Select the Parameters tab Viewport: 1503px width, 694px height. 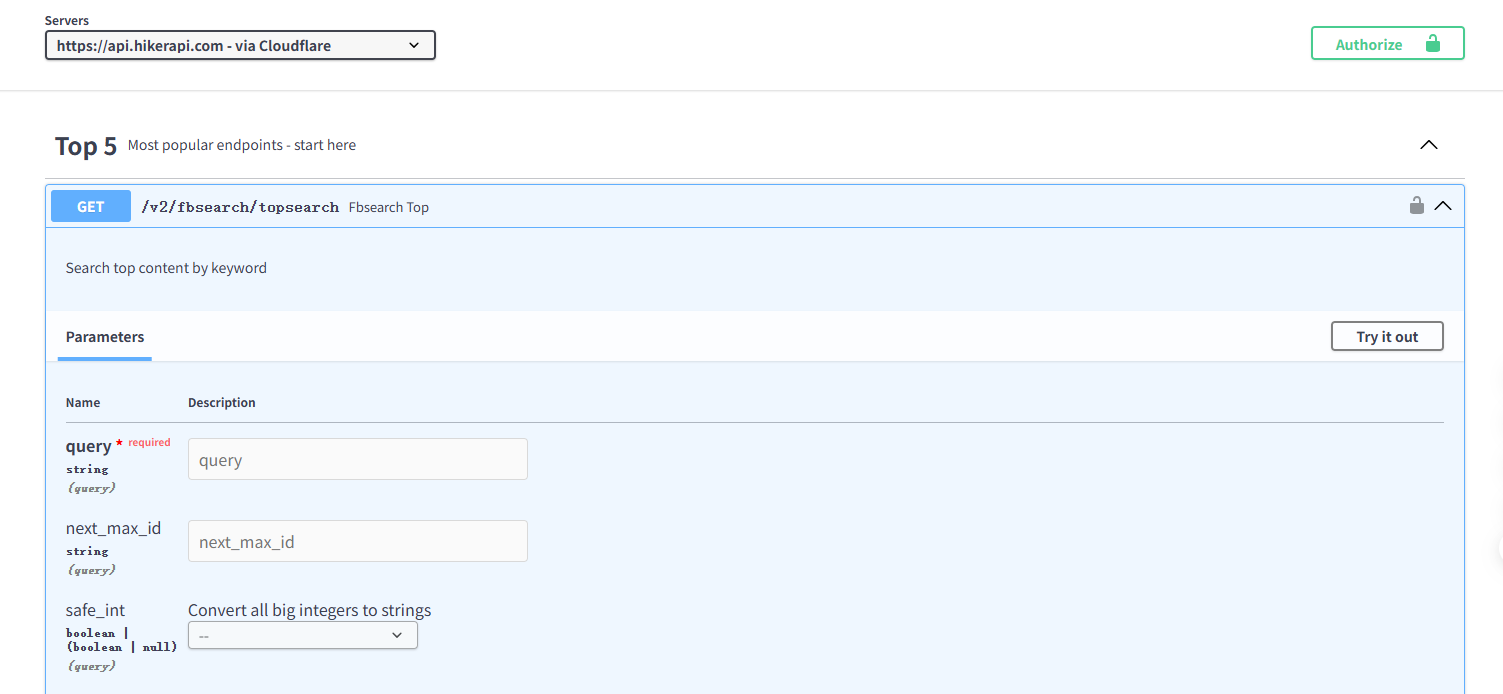pos(105,337)
